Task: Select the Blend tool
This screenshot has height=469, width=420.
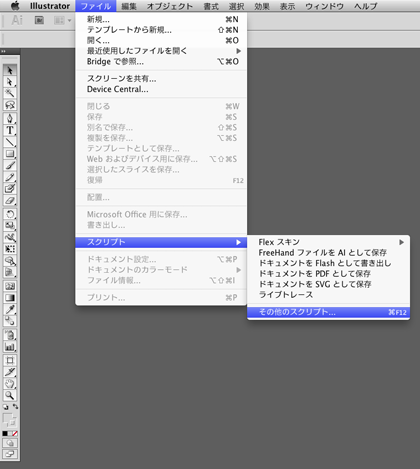Action: point(10,321)
